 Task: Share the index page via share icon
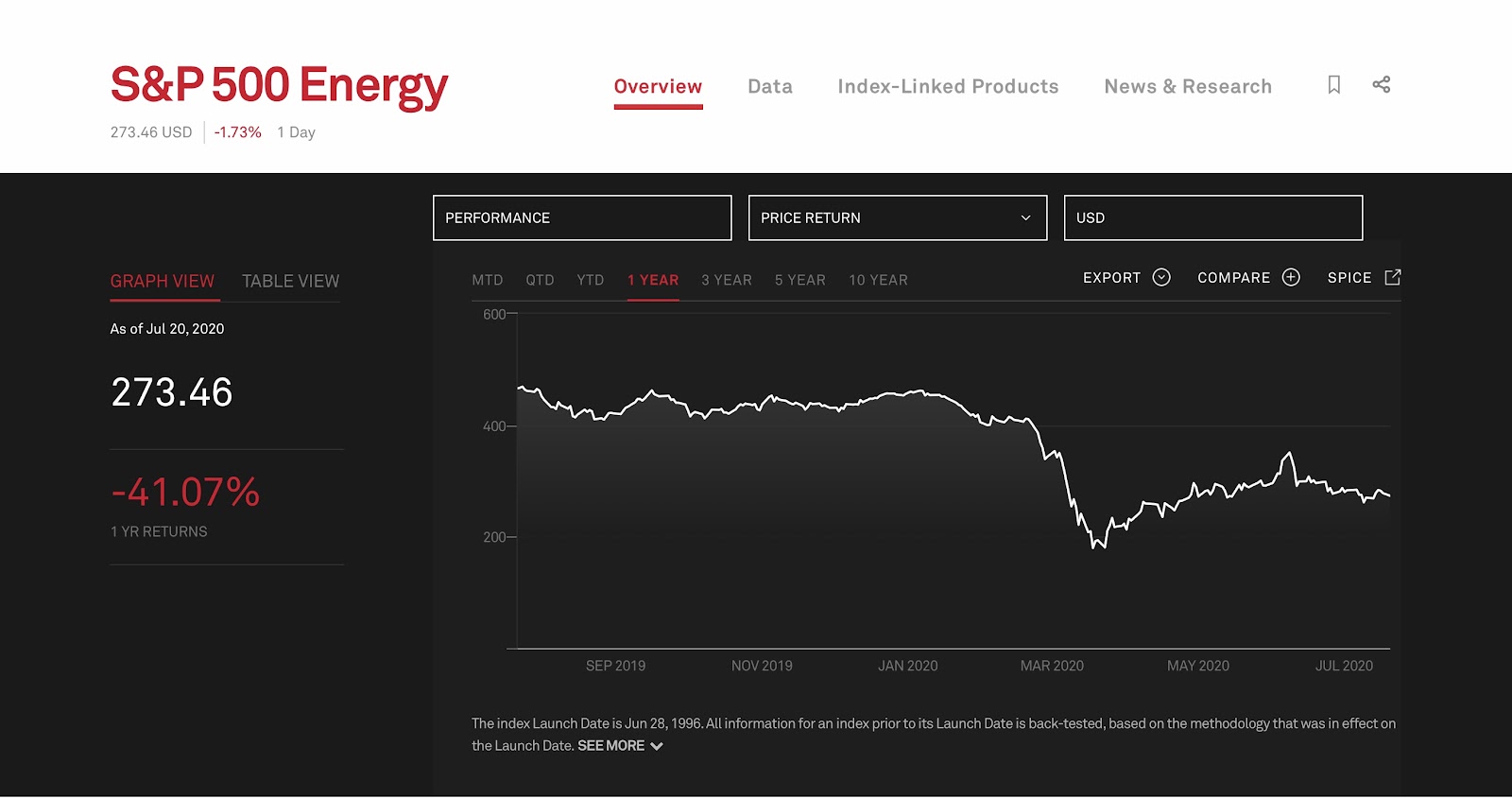1382,85
